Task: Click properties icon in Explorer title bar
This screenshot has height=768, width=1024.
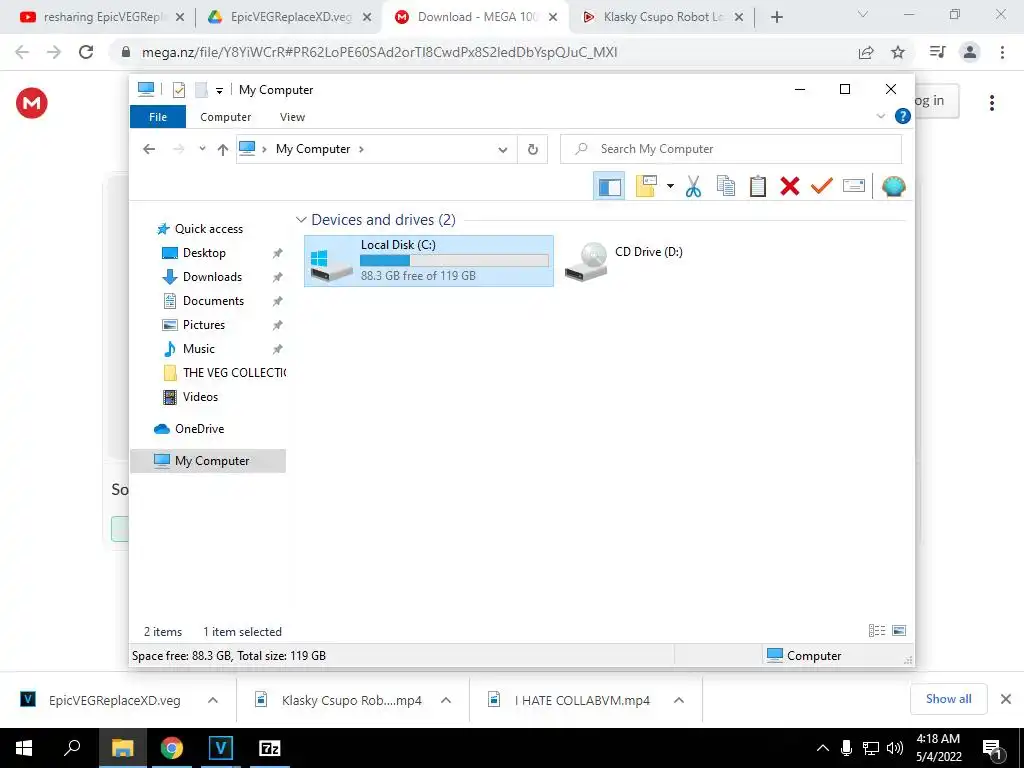Action: click(178, 90)
